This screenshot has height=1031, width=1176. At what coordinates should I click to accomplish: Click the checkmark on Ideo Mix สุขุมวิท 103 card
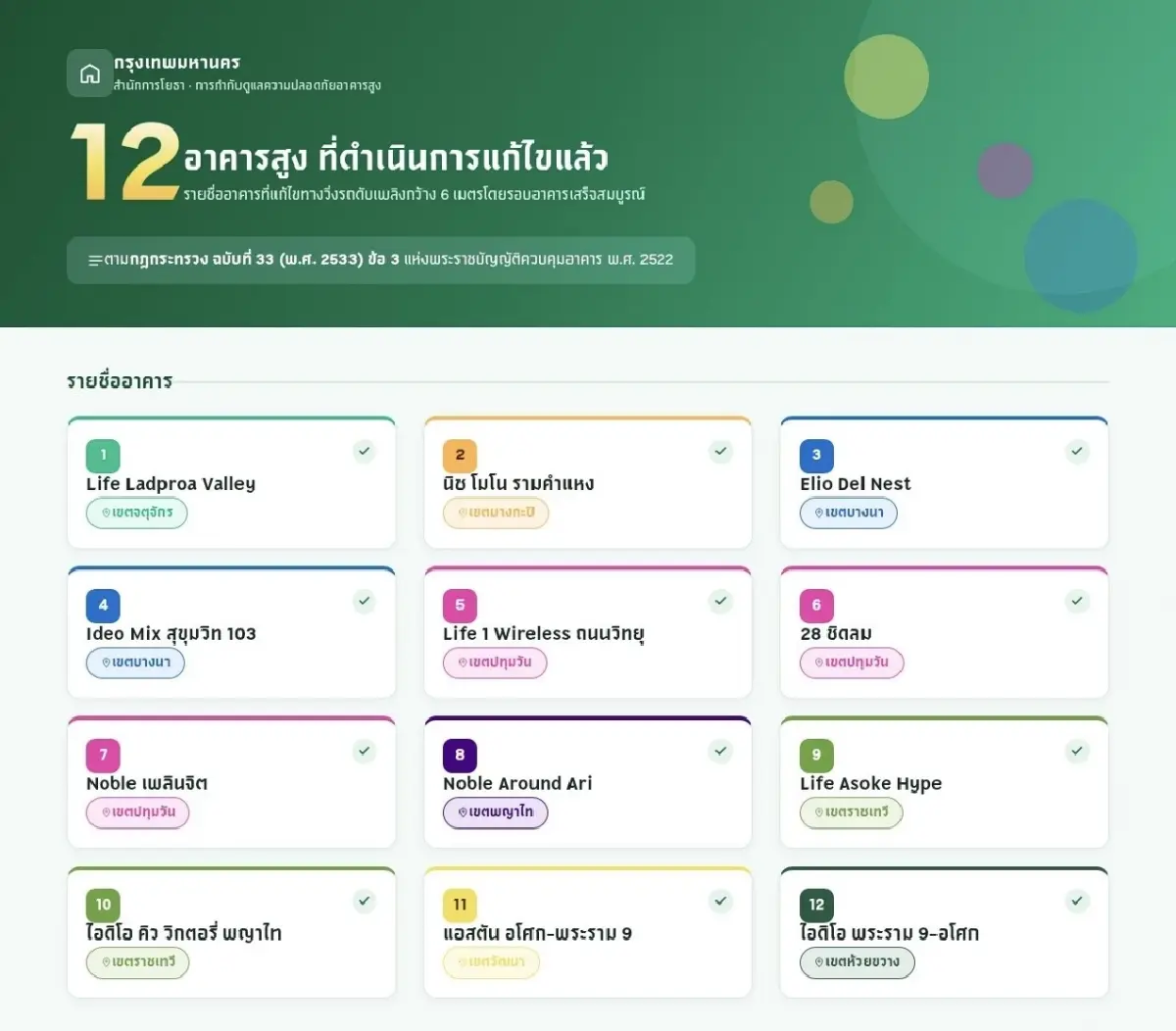pyautogui.click(x=365, y=601)
